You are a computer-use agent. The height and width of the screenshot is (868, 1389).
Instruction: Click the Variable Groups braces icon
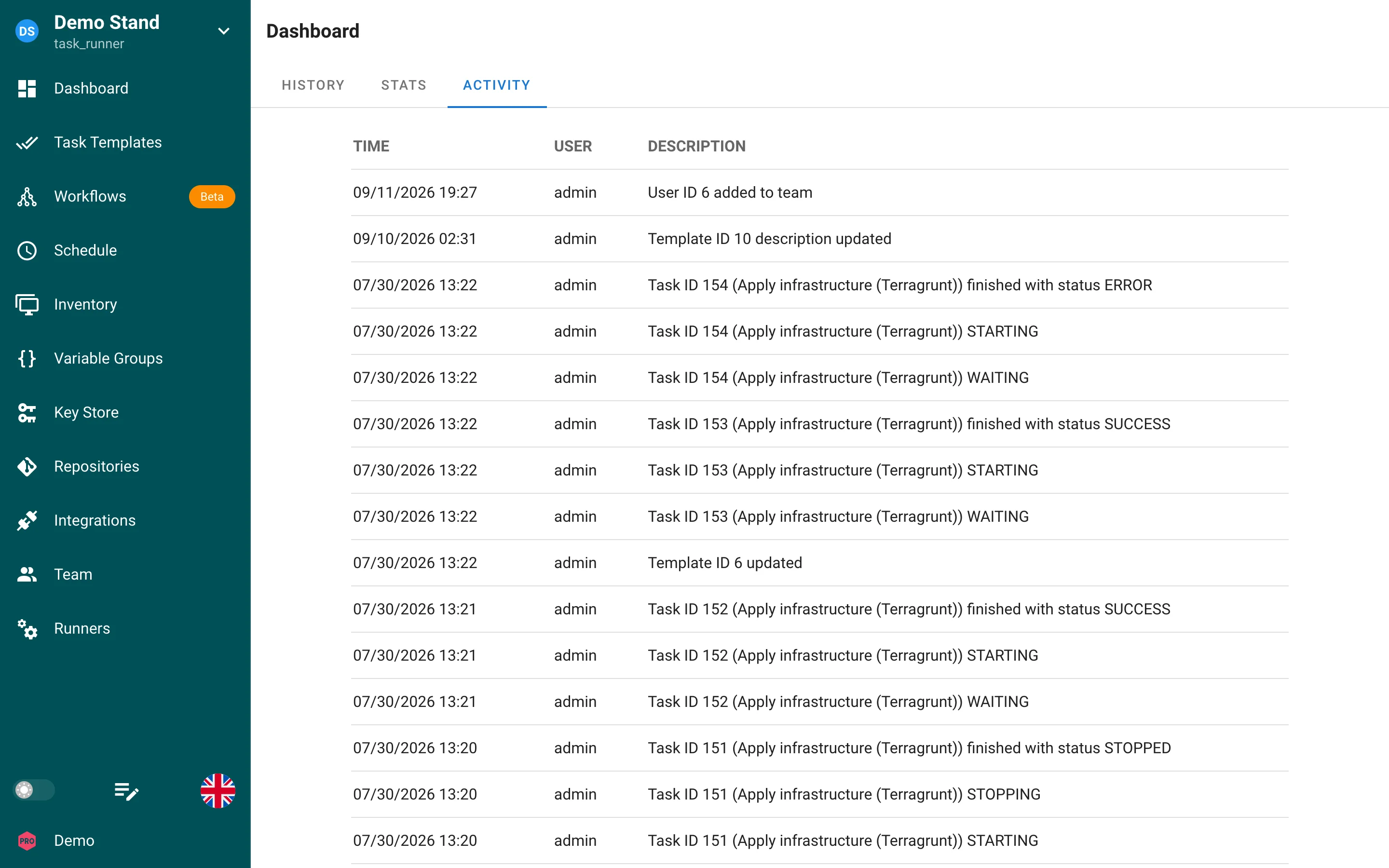point(27,358)
